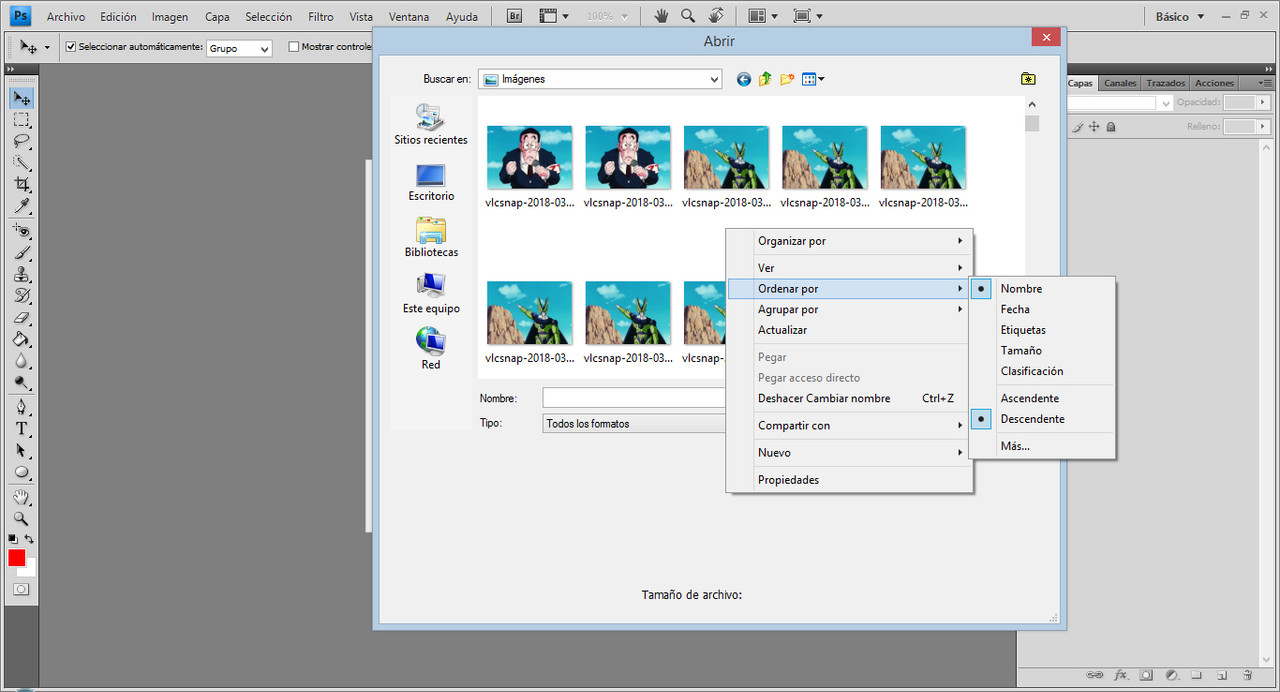
Task: Open the Tipo formats dropdown
Action: click(x=634, y=424)
